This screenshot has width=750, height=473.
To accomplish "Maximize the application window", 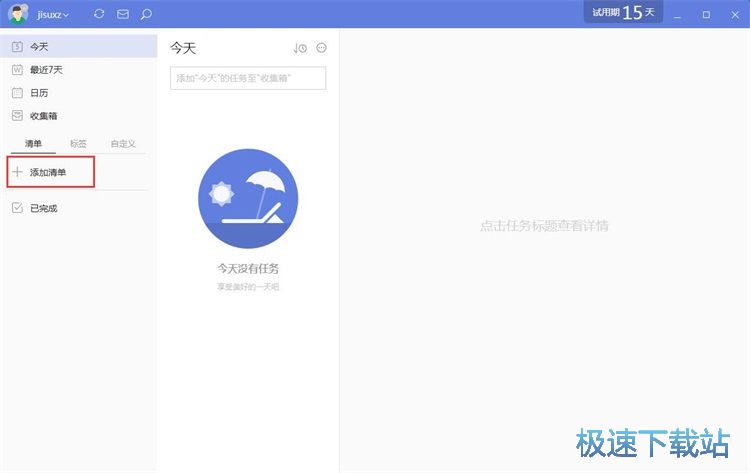I will point(706,15).
